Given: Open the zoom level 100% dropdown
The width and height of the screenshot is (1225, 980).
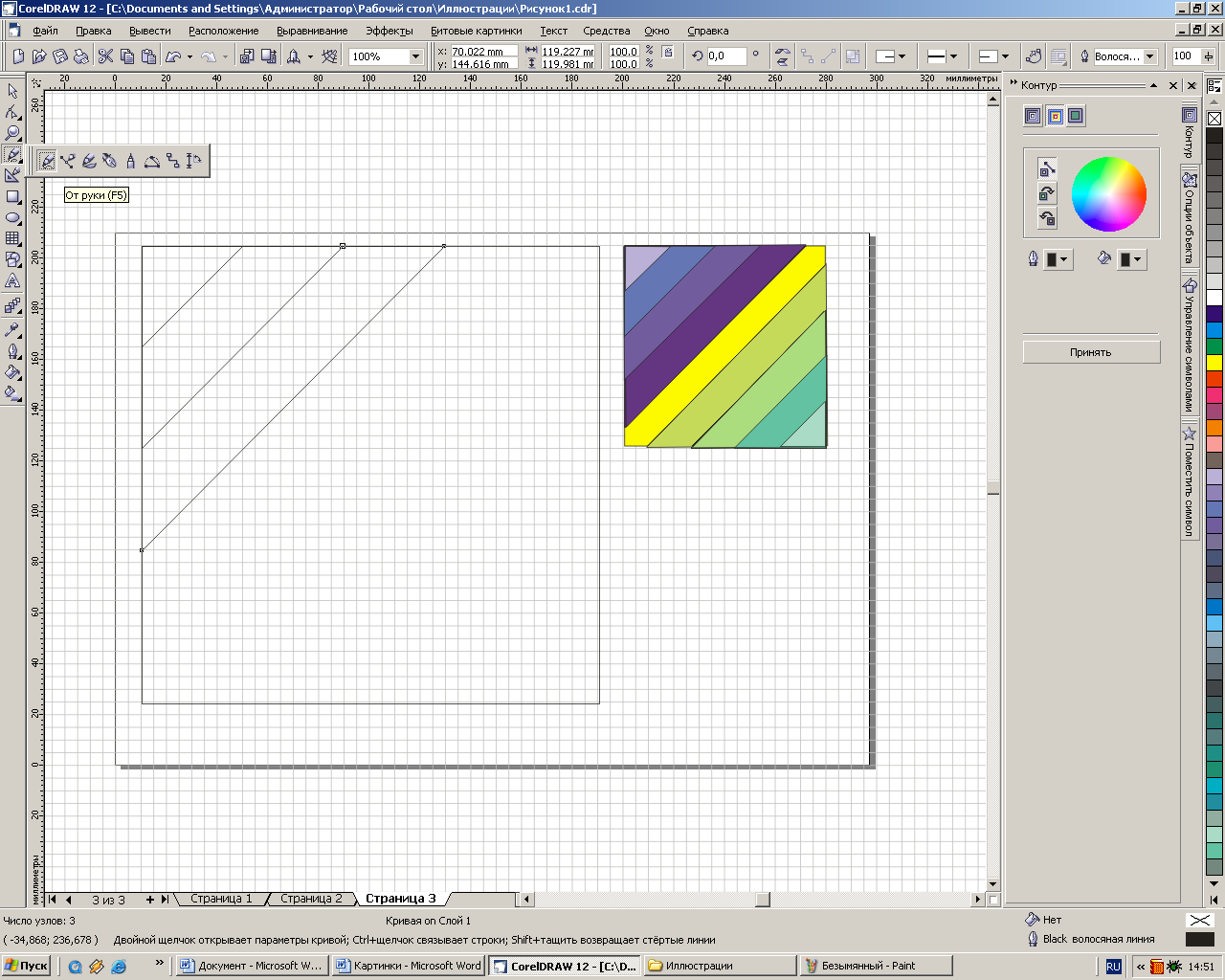Looking at the screenshot, I should pyautogui.click(x=415, y=56).
